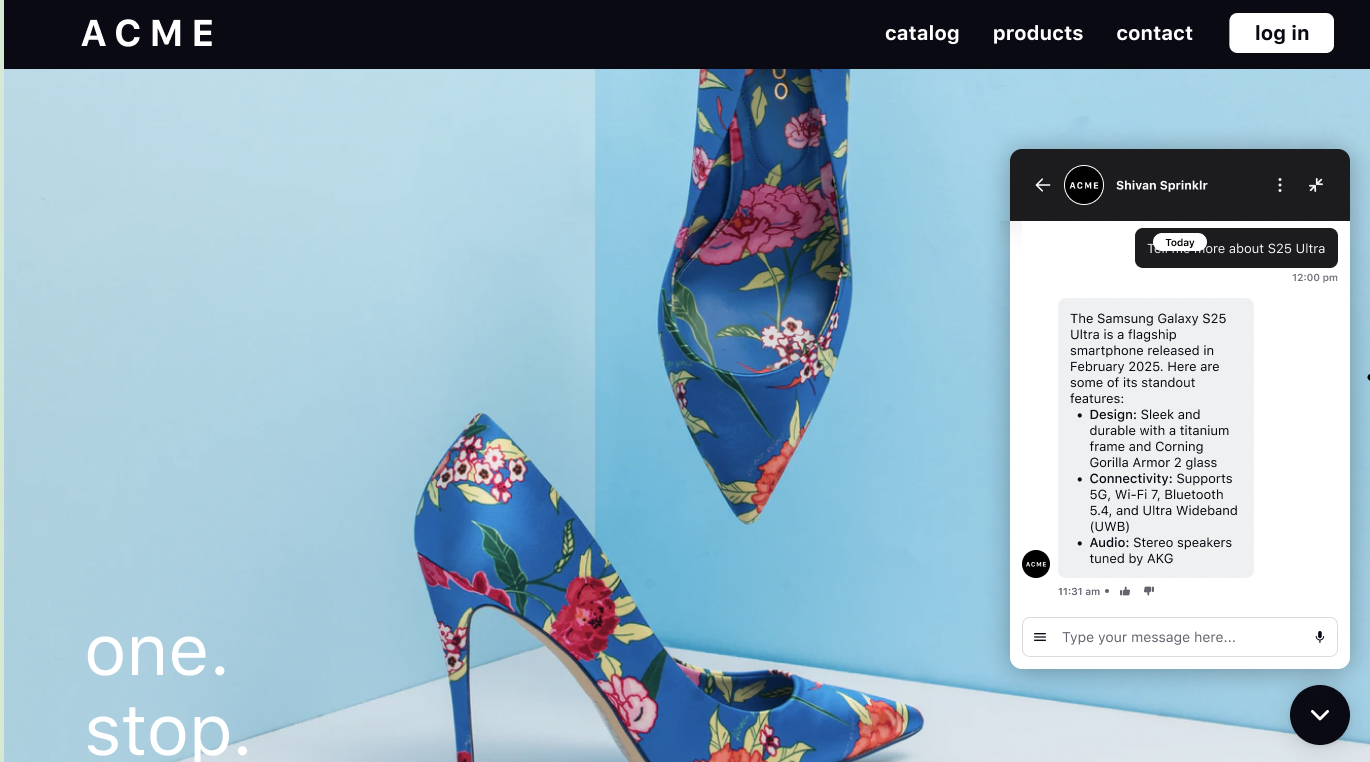
Task: Open the hamburger menu in message box
Action: [x=1040, y=637]
